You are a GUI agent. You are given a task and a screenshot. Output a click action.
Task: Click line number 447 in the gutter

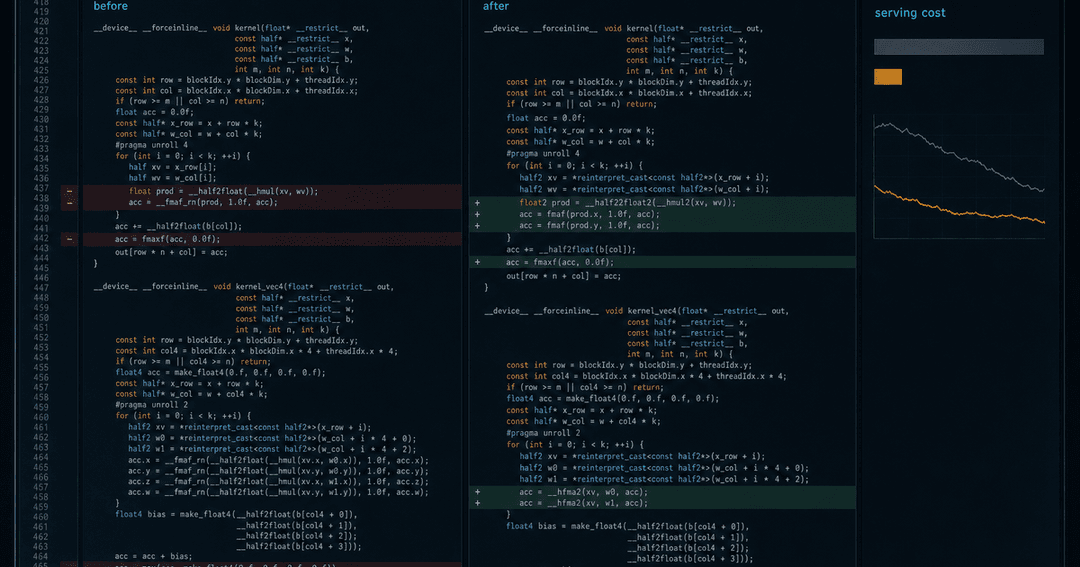click(x=41, y=288)
